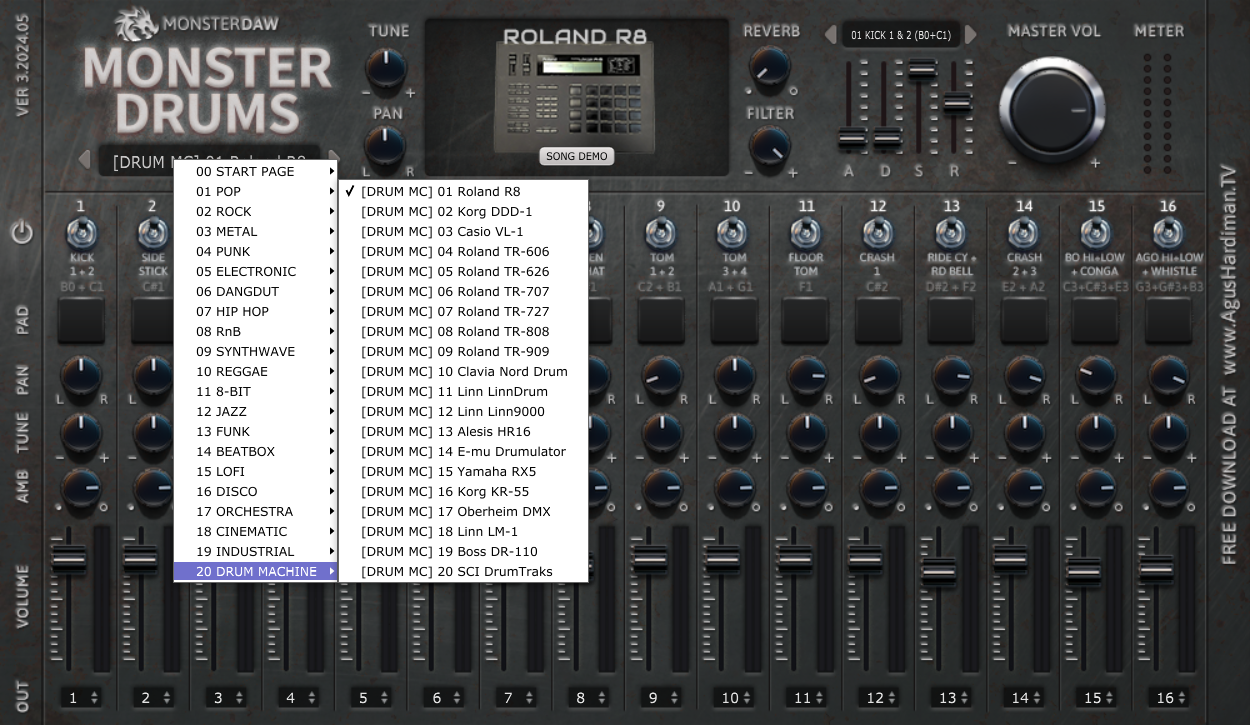This screenshot has height=725, width=1250.
Task: Trigger the CRASH 2+3 pad on channel 14
Action: coord(1024,320)
